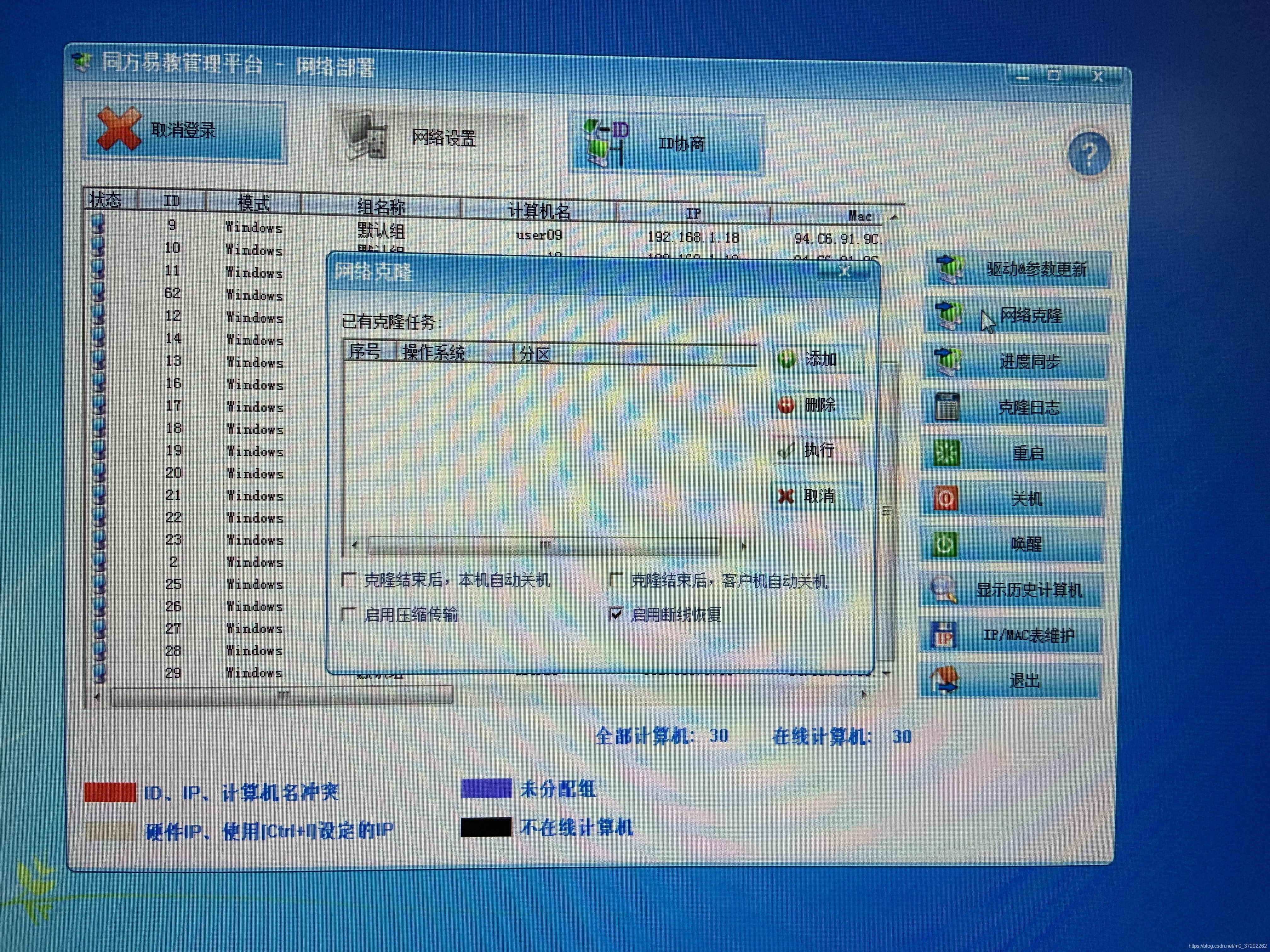The image size is (1270, 952).
Task: Click the red shutdown power icon
Action: click(945, 498)
